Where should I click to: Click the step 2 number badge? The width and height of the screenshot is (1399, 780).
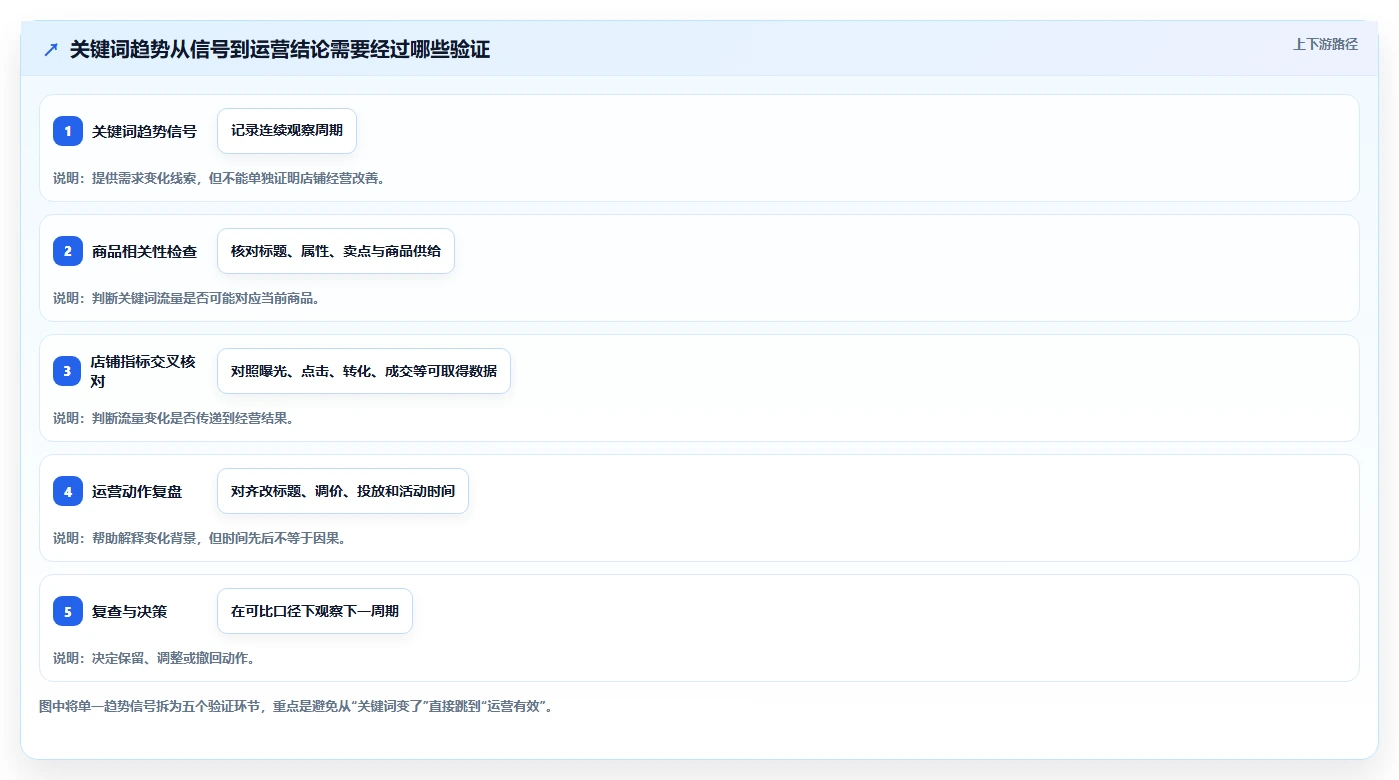(68, 251)
